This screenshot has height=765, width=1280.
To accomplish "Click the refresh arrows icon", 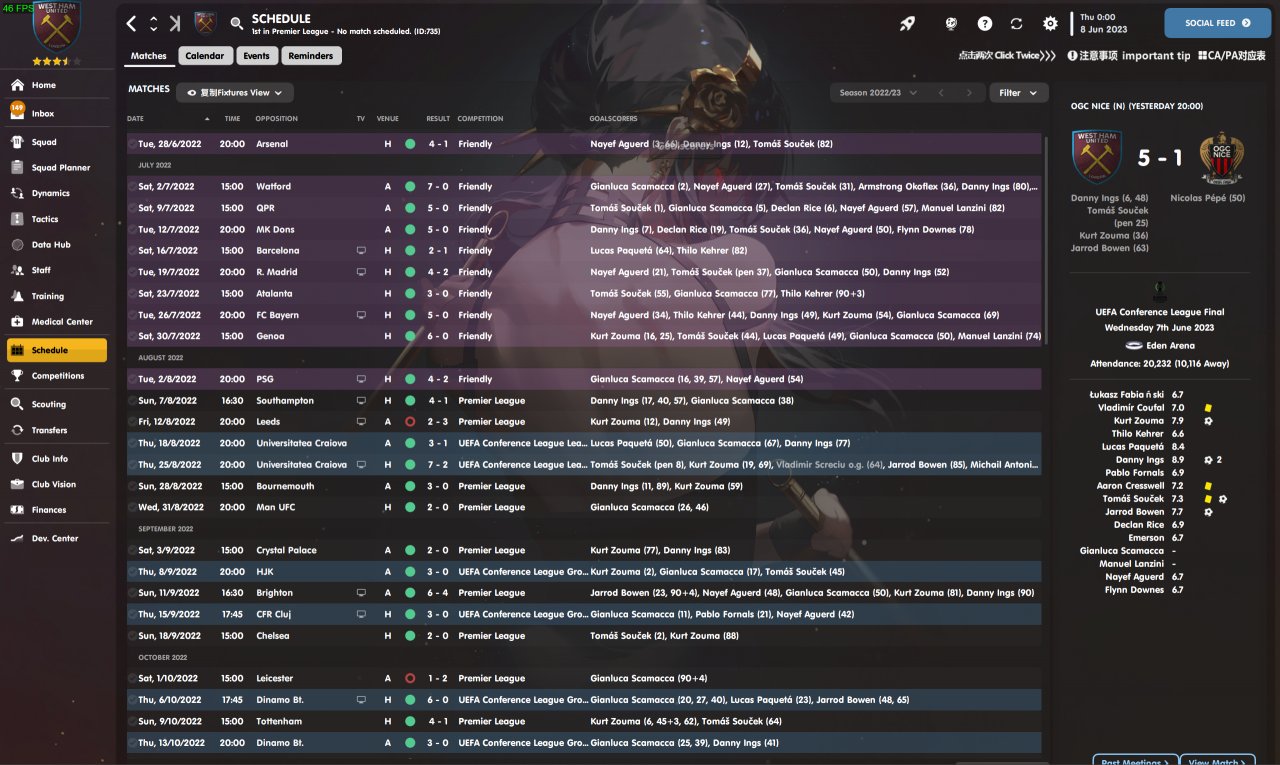I will coord(1017,23).
